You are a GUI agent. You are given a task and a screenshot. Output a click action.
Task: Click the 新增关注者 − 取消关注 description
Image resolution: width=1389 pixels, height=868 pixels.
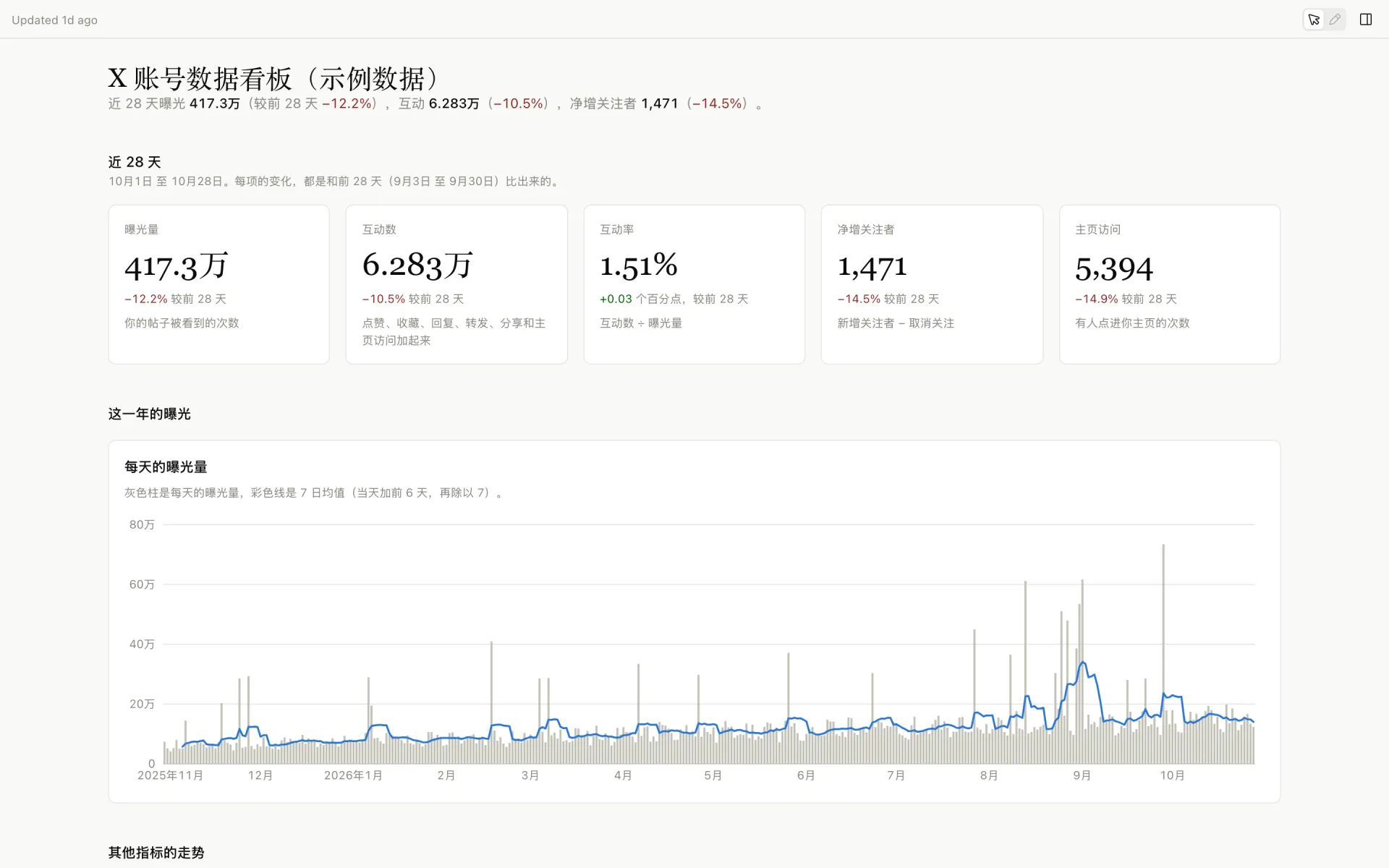(896, 323)
